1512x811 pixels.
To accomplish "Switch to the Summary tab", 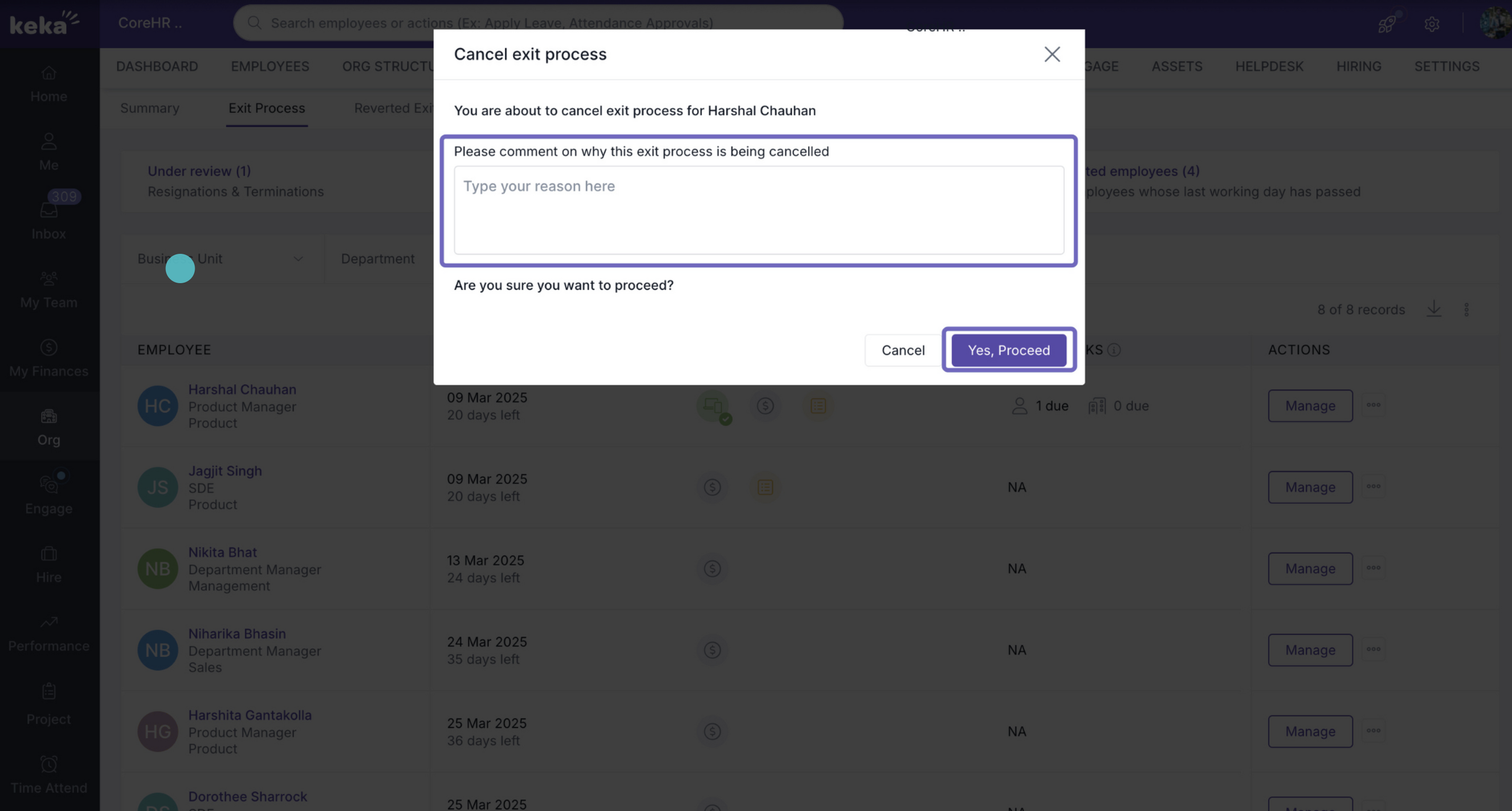I will point(150,108).
